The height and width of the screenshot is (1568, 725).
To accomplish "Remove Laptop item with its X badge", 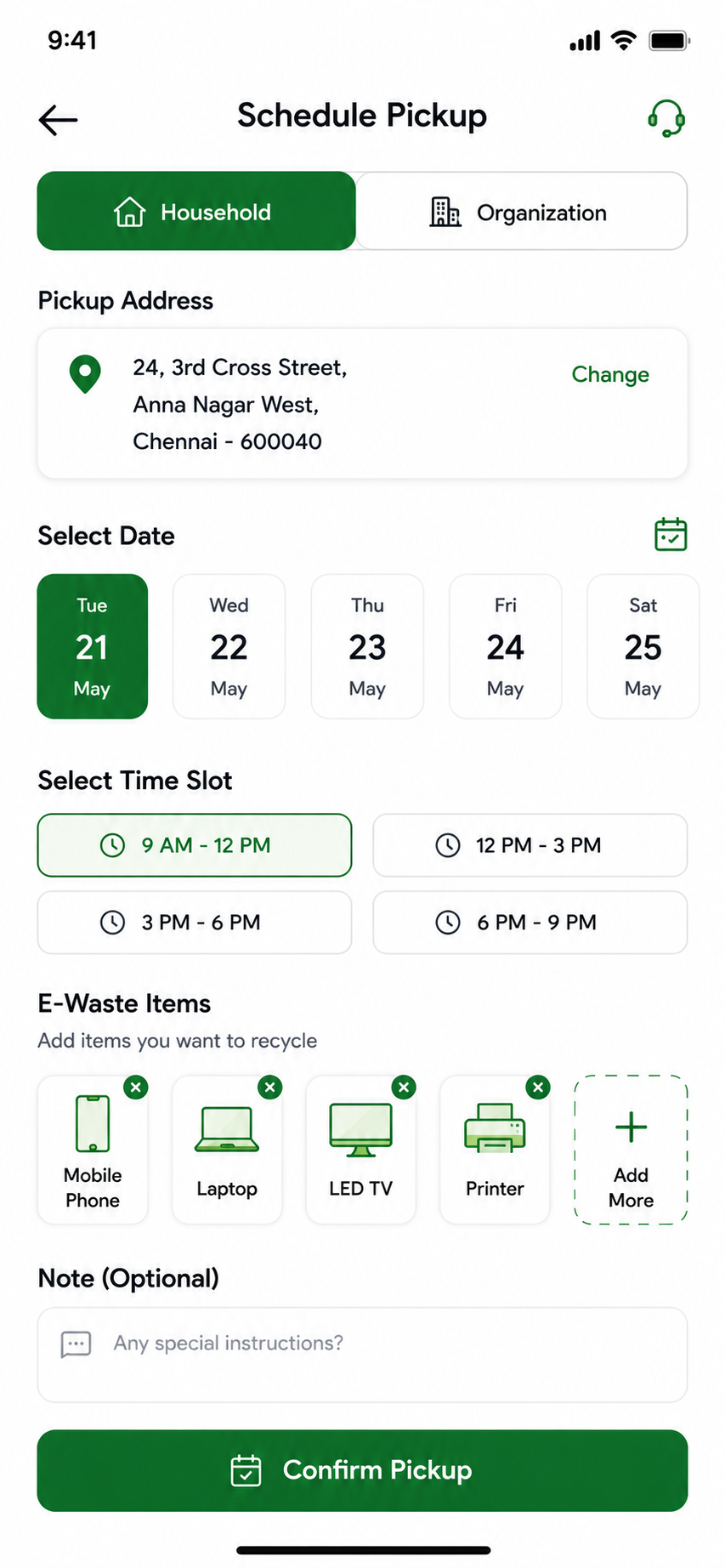I will (x=269, y=1087).
